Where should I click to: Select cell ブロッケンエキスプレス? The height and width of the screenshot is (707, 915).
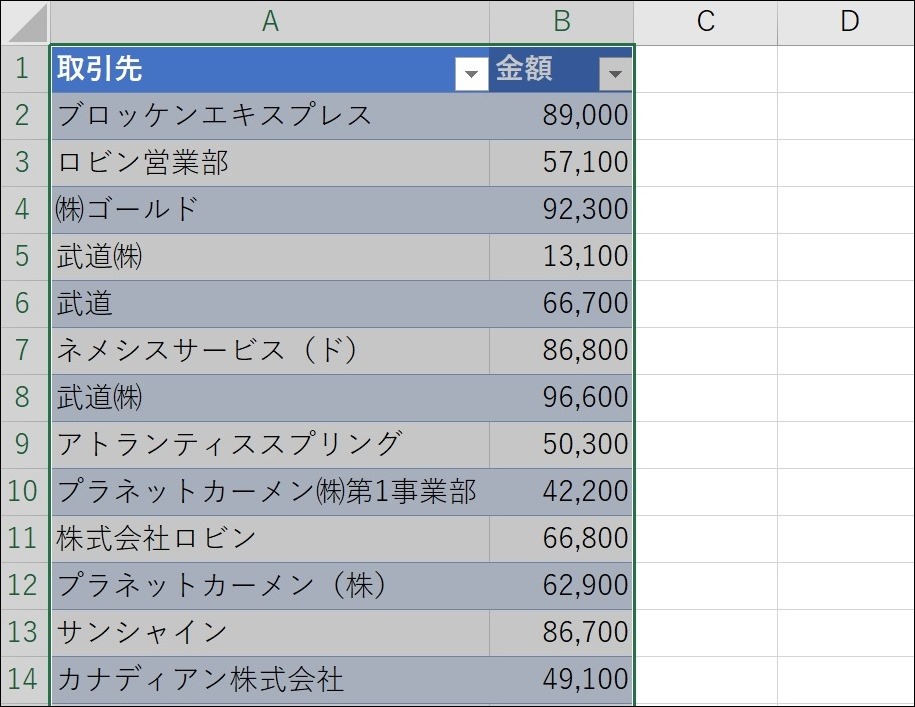[270, 116]
